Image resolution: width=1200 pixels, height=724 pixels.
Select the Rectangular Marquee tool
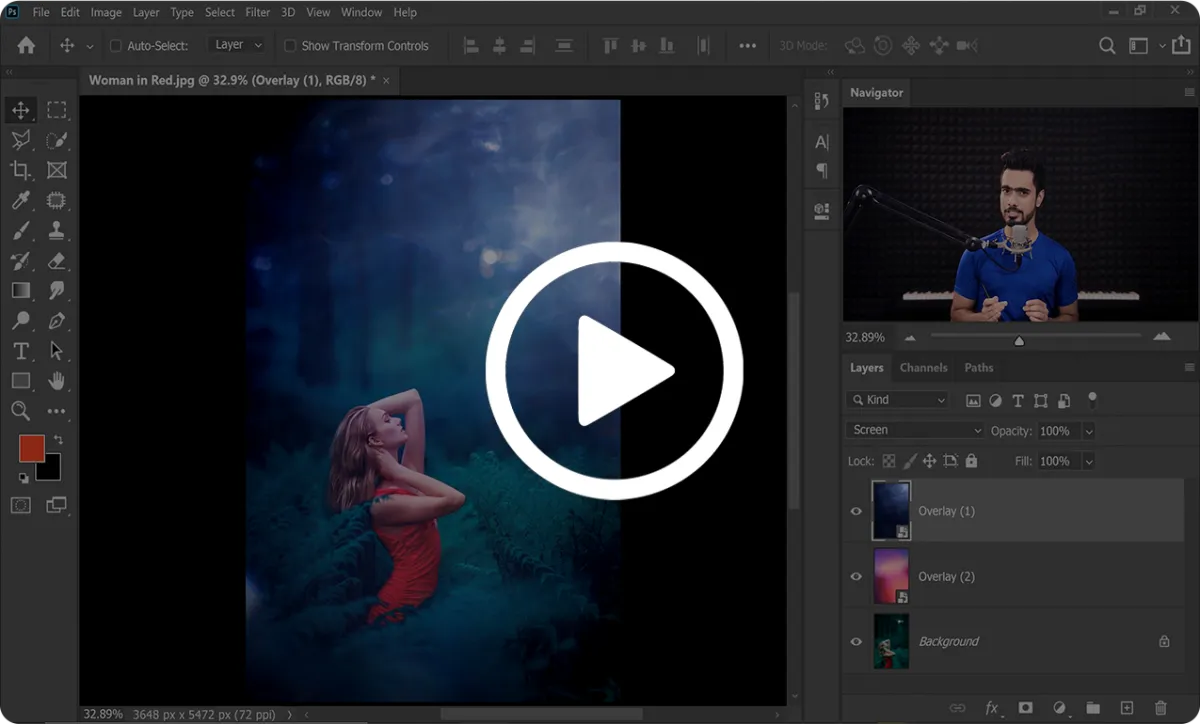coord(57,110)
